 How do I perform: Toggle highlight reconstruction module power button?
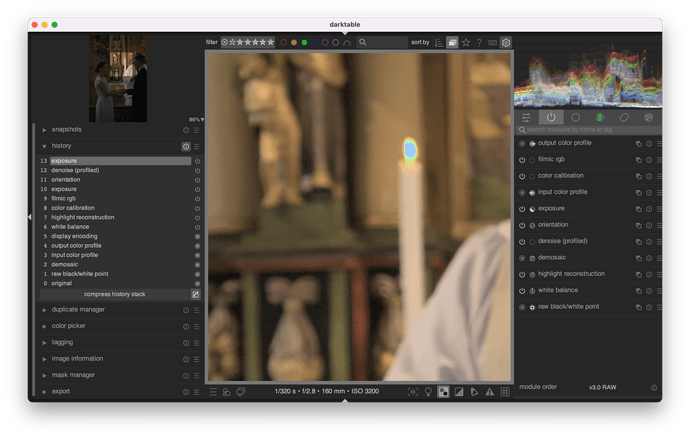point(522,274)
